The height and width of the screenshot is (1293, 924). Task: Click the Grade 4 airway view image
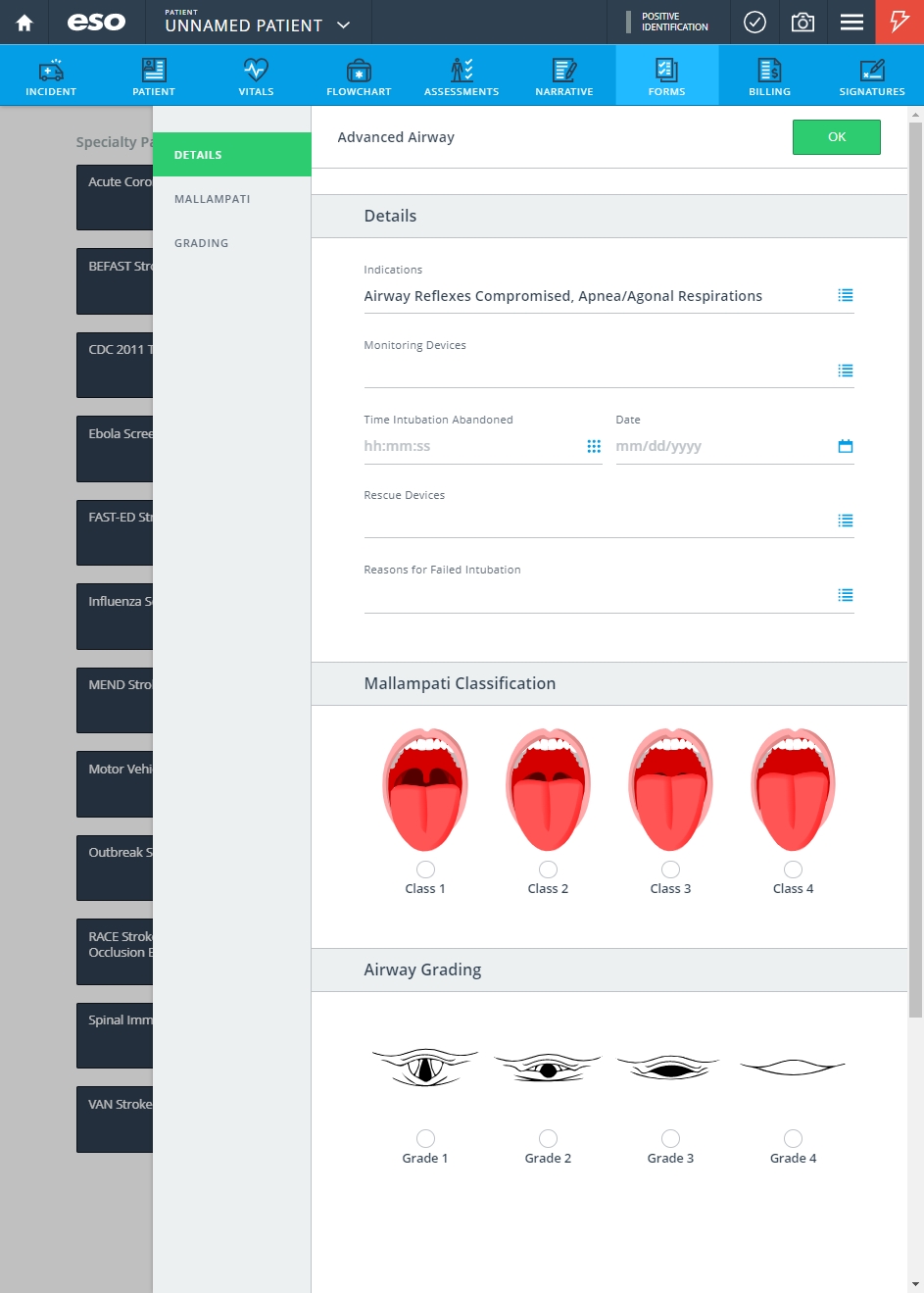pyautogui.click(x=793, y=1068)
